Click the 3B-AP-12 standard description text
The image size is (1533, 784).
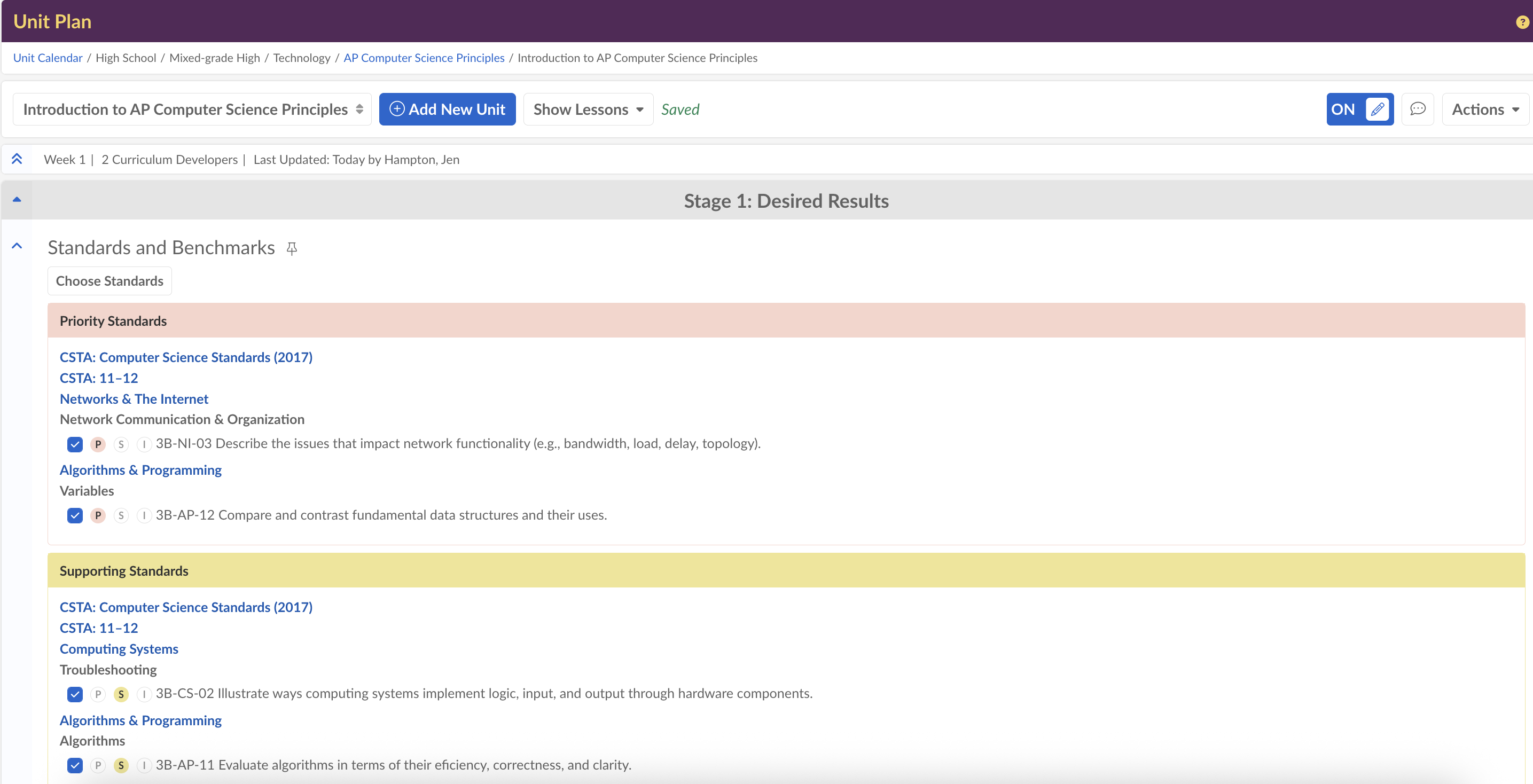tap(381, 515)
